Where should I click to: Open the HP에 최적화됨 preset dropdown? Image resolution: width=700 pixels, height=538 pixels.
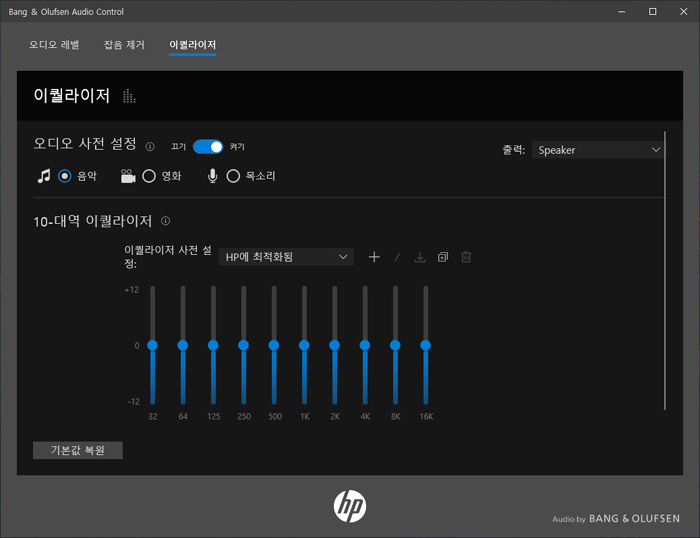click(x=287, y=257)
